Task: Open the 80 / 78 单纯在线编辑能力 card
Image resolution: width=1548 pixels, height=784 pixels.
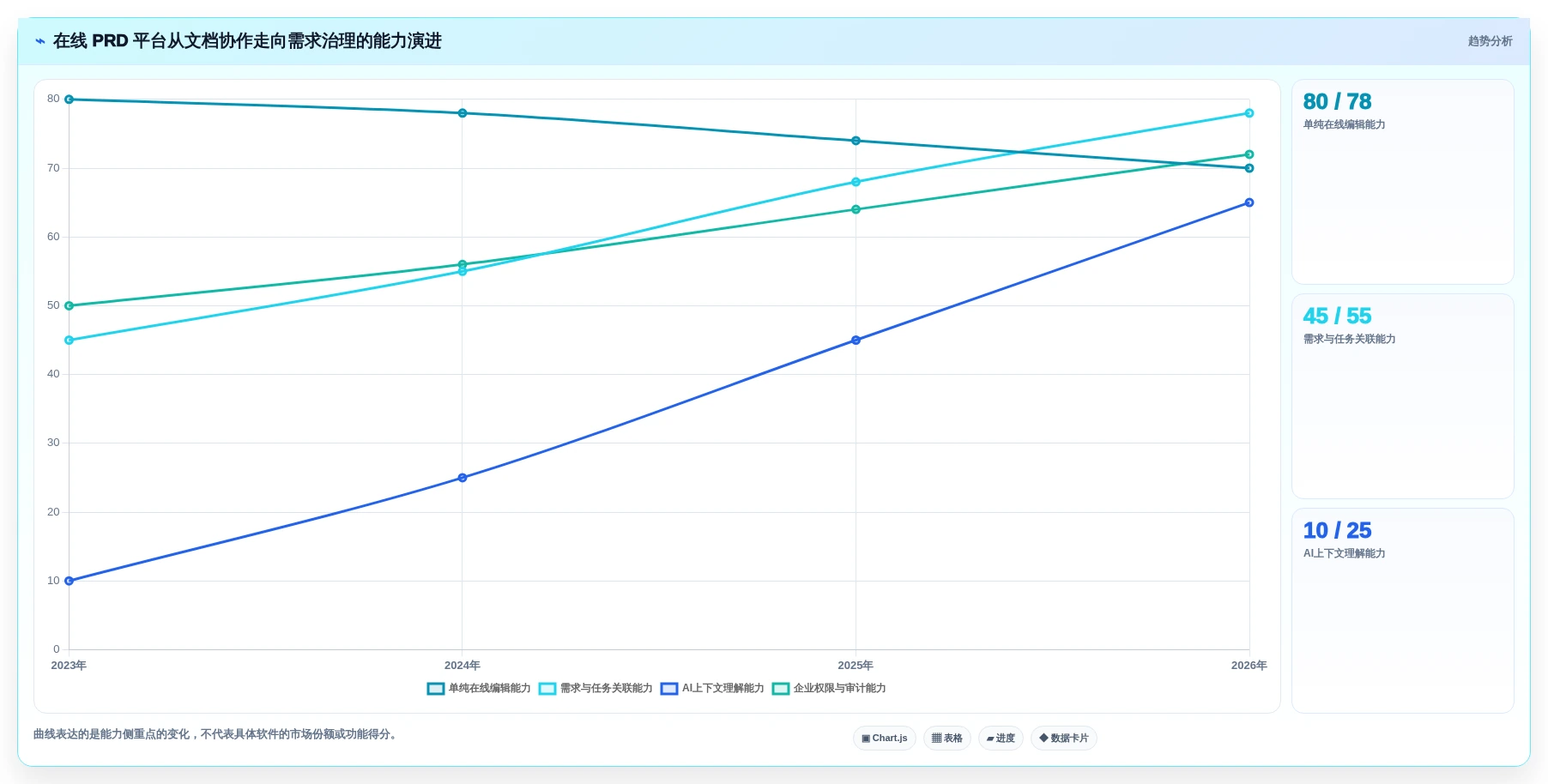Action: [x=1403, y=182]
